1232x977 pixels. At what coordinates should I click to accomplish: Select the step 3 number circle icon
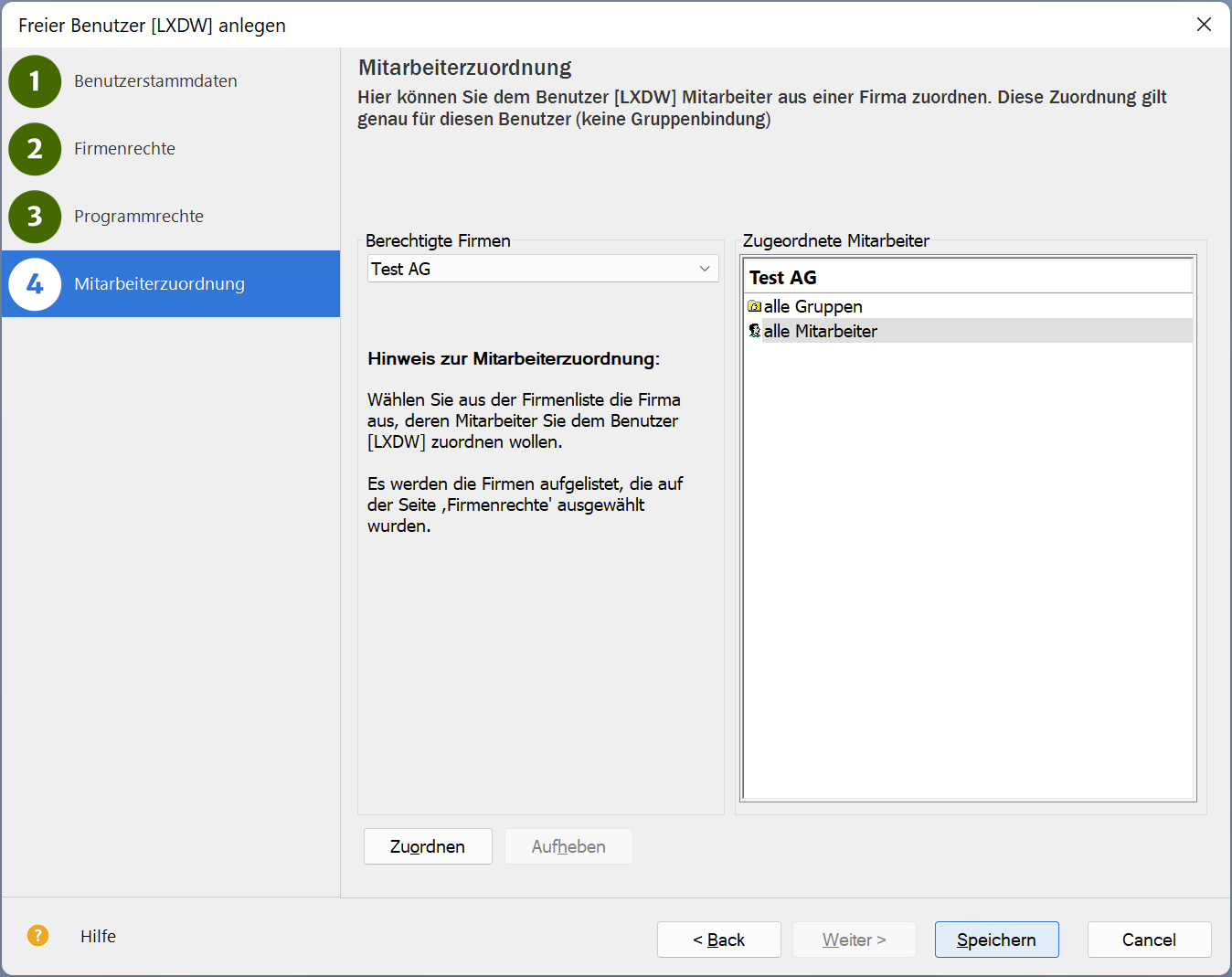tap(35, 217)
